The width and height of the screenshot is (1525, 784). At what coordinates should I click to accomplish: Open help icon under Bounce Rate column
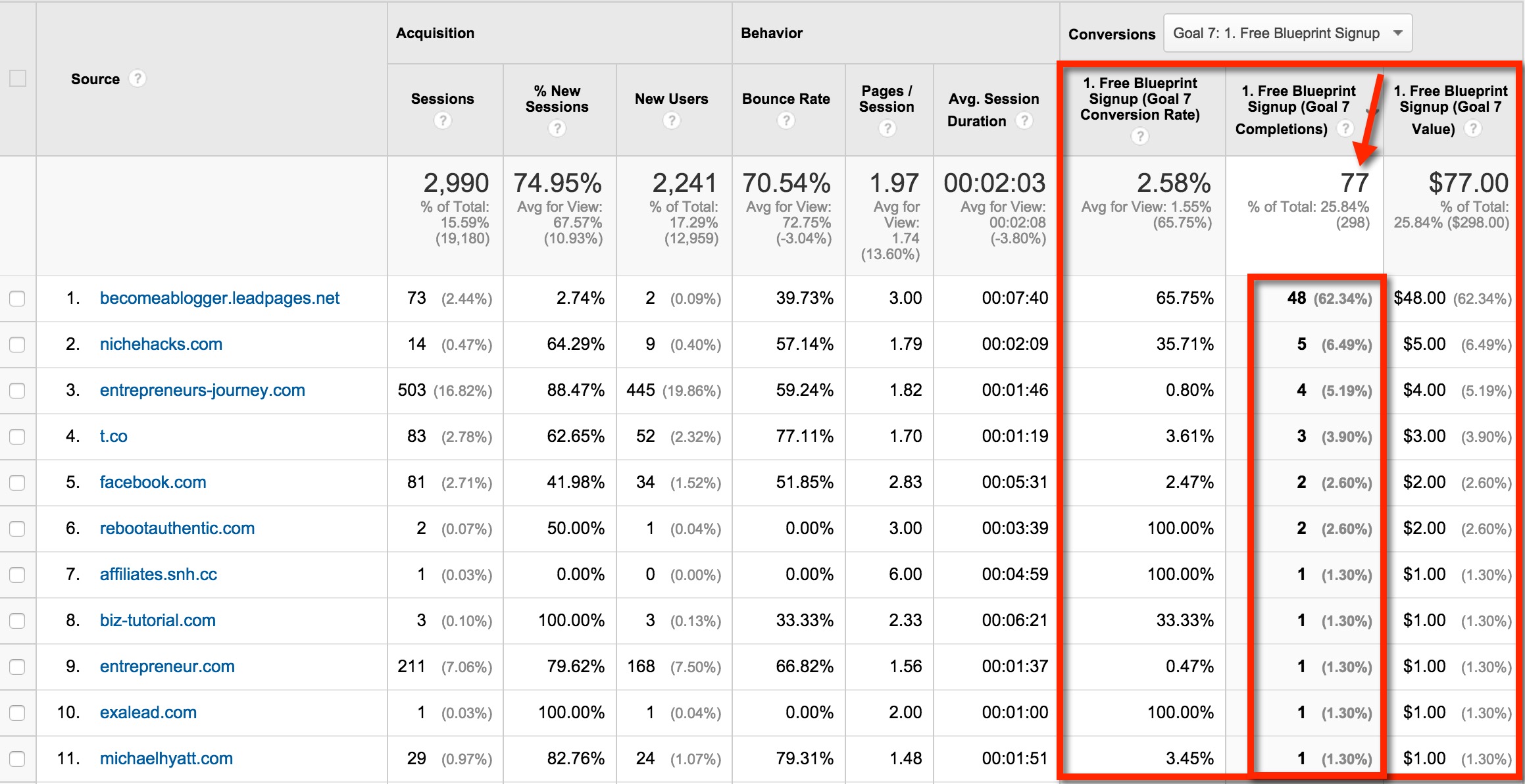[786, 121]
